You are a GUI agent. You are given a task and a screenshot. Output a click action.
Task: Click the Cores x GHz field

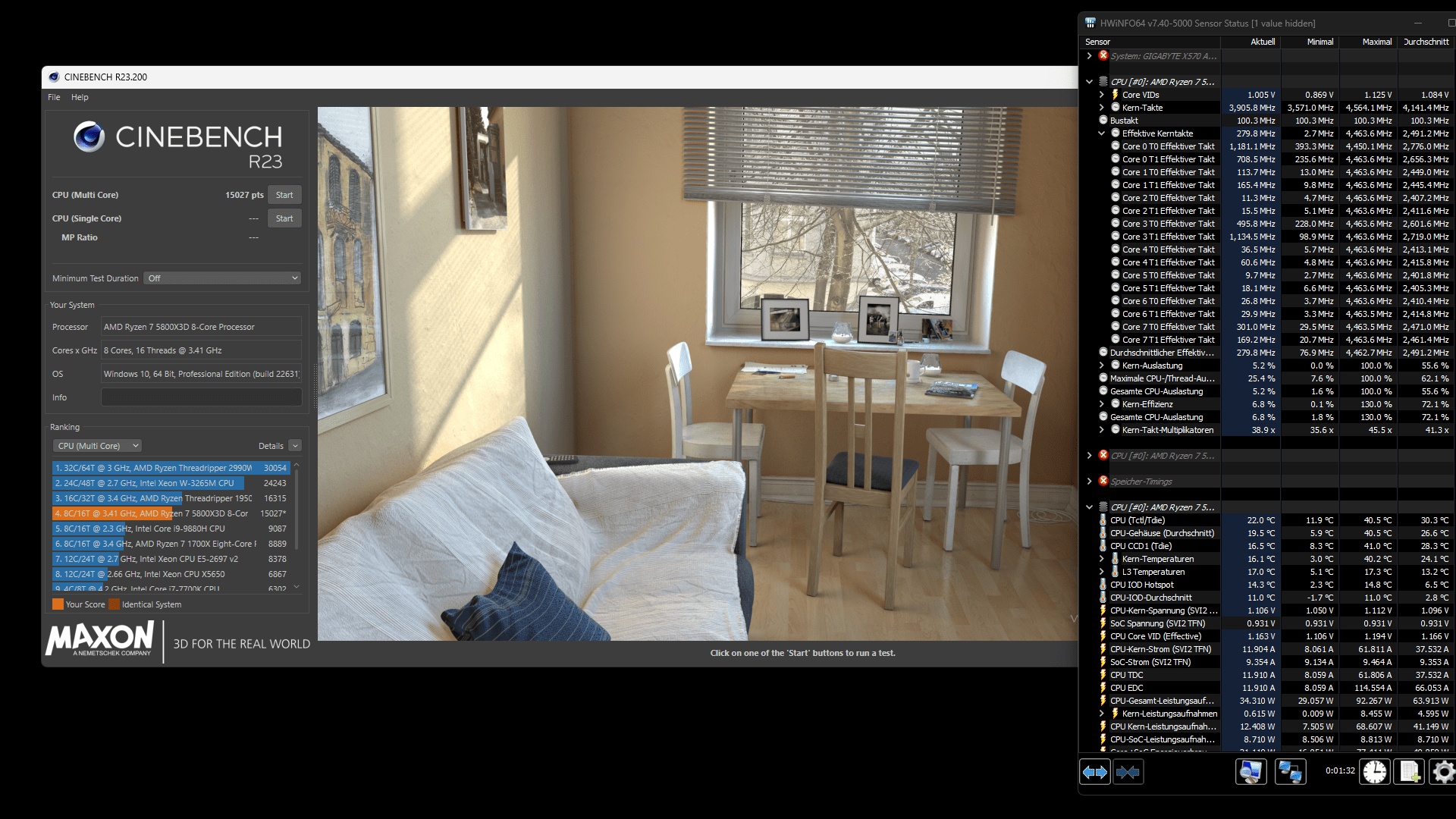(x=202, y=350)
